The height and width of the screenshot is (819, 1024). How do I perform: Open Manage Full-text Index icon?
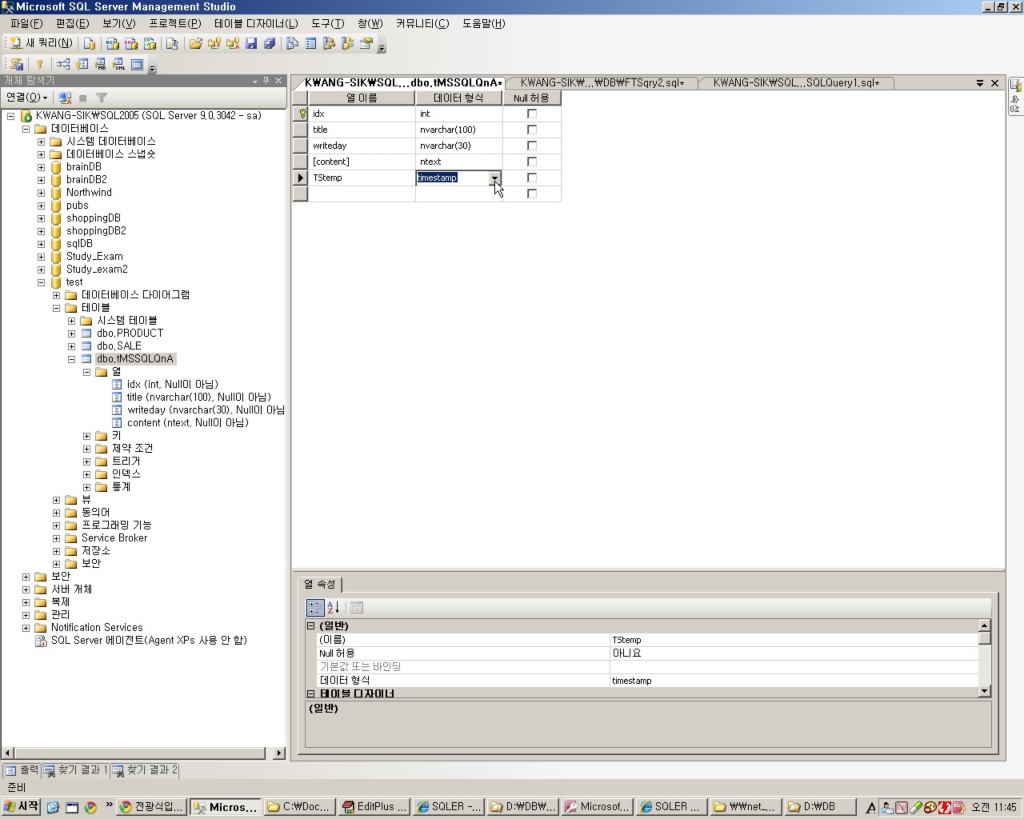pos(100,64)
